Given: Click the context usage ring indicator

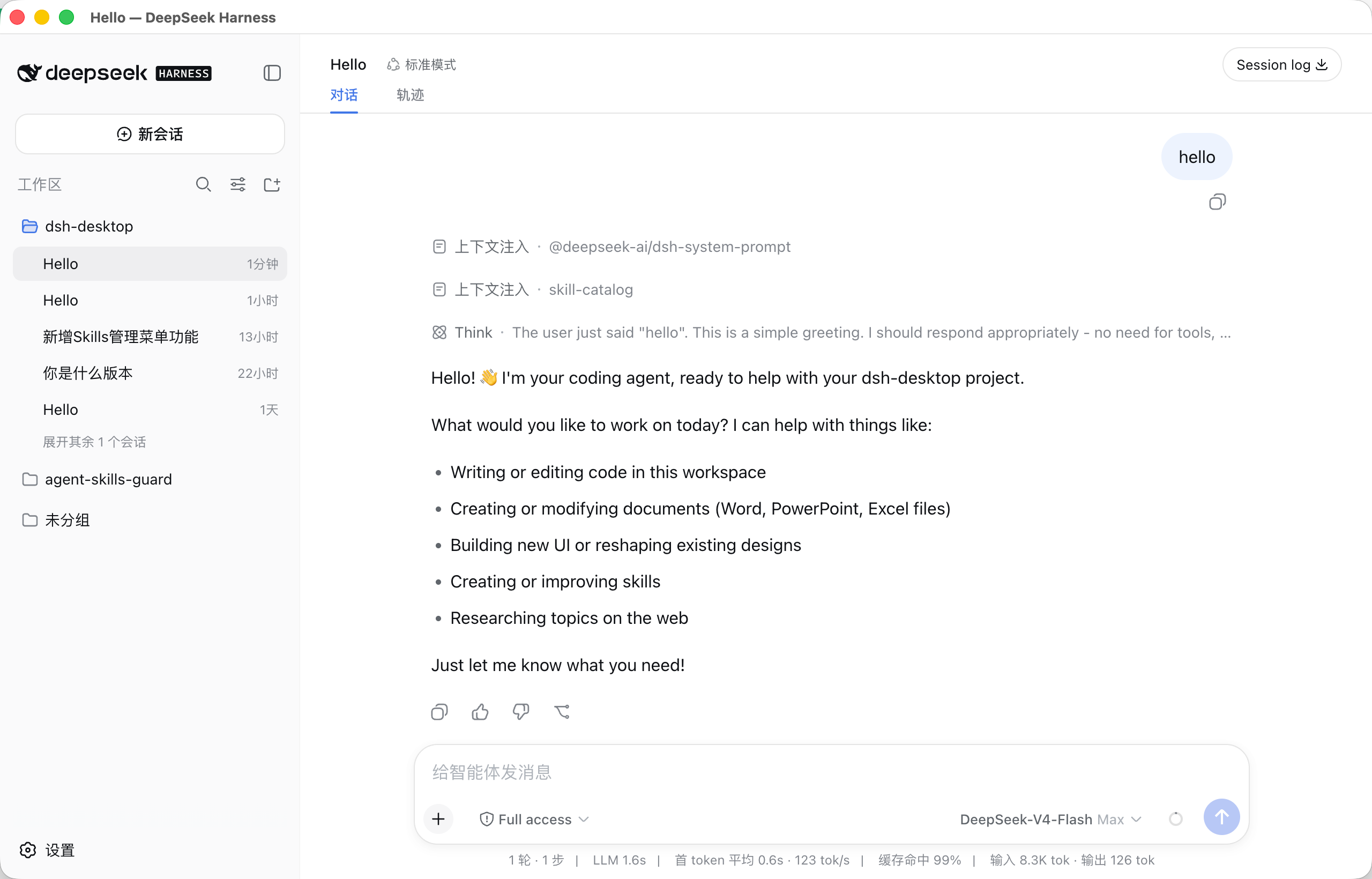Looking at the screenshot, I should click(x=1176, y=819).
